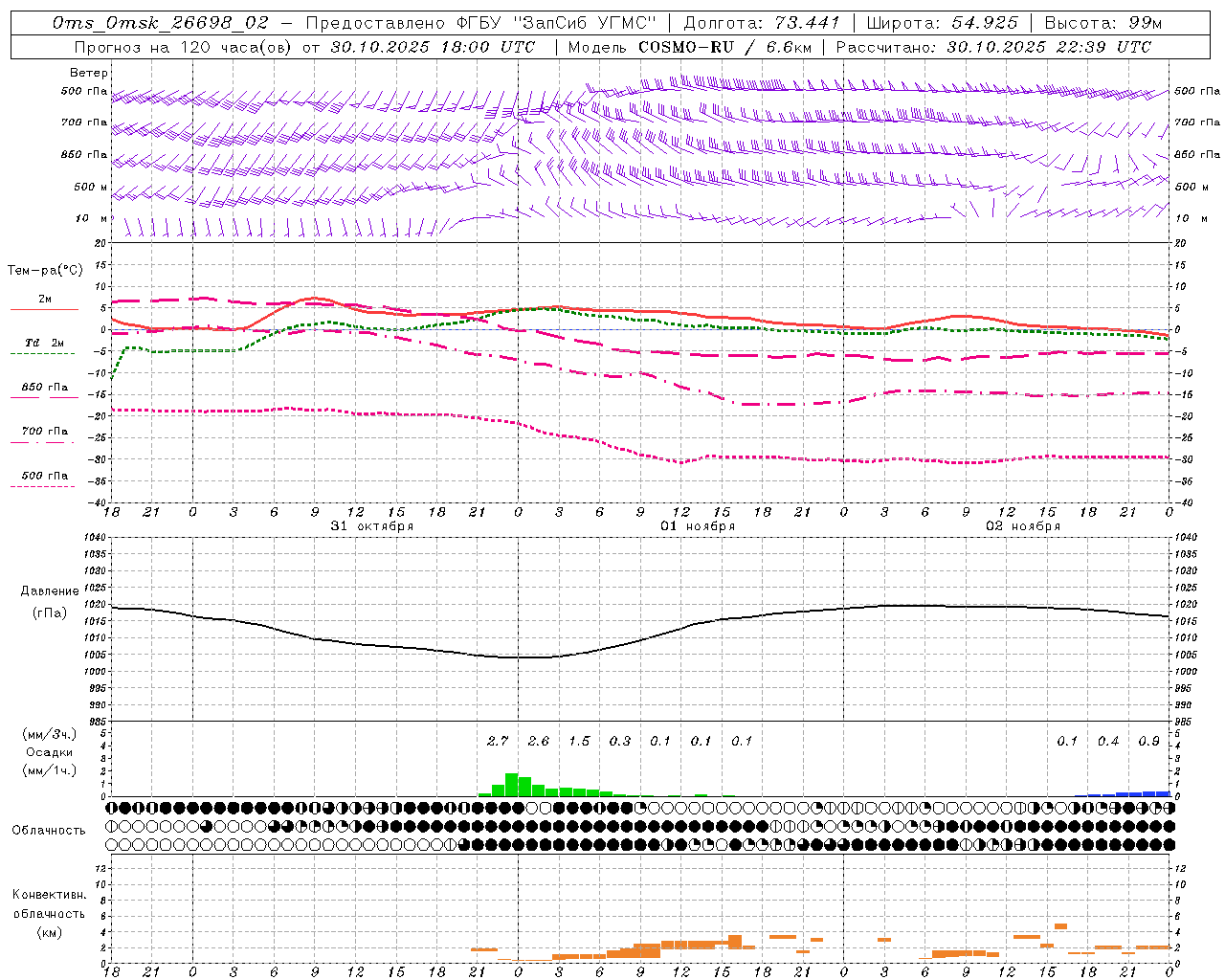Click the Облачность row label
1225x980 pixels.
(x=49, y=831)
